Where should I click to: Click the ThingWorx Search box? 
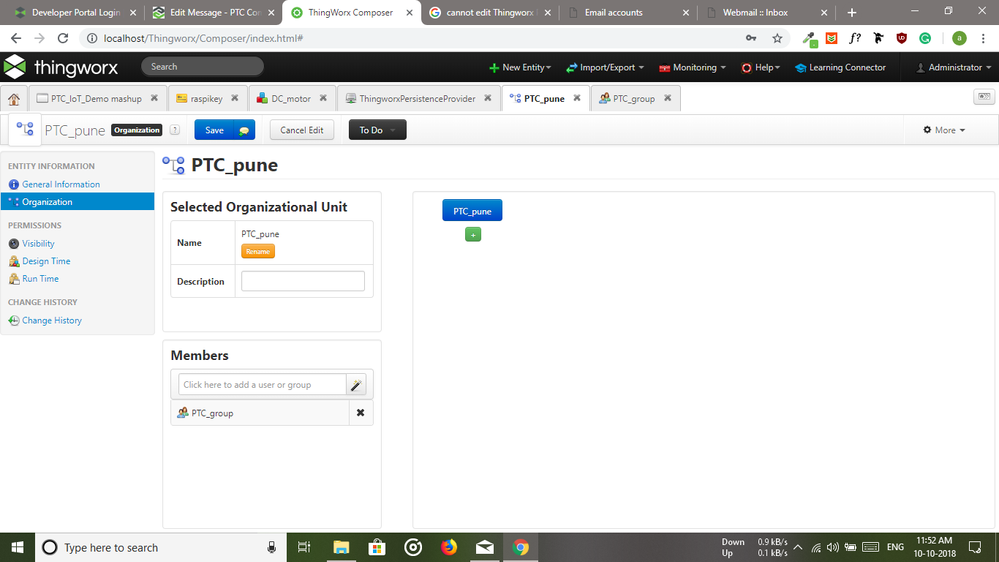[x=202, y=66]
